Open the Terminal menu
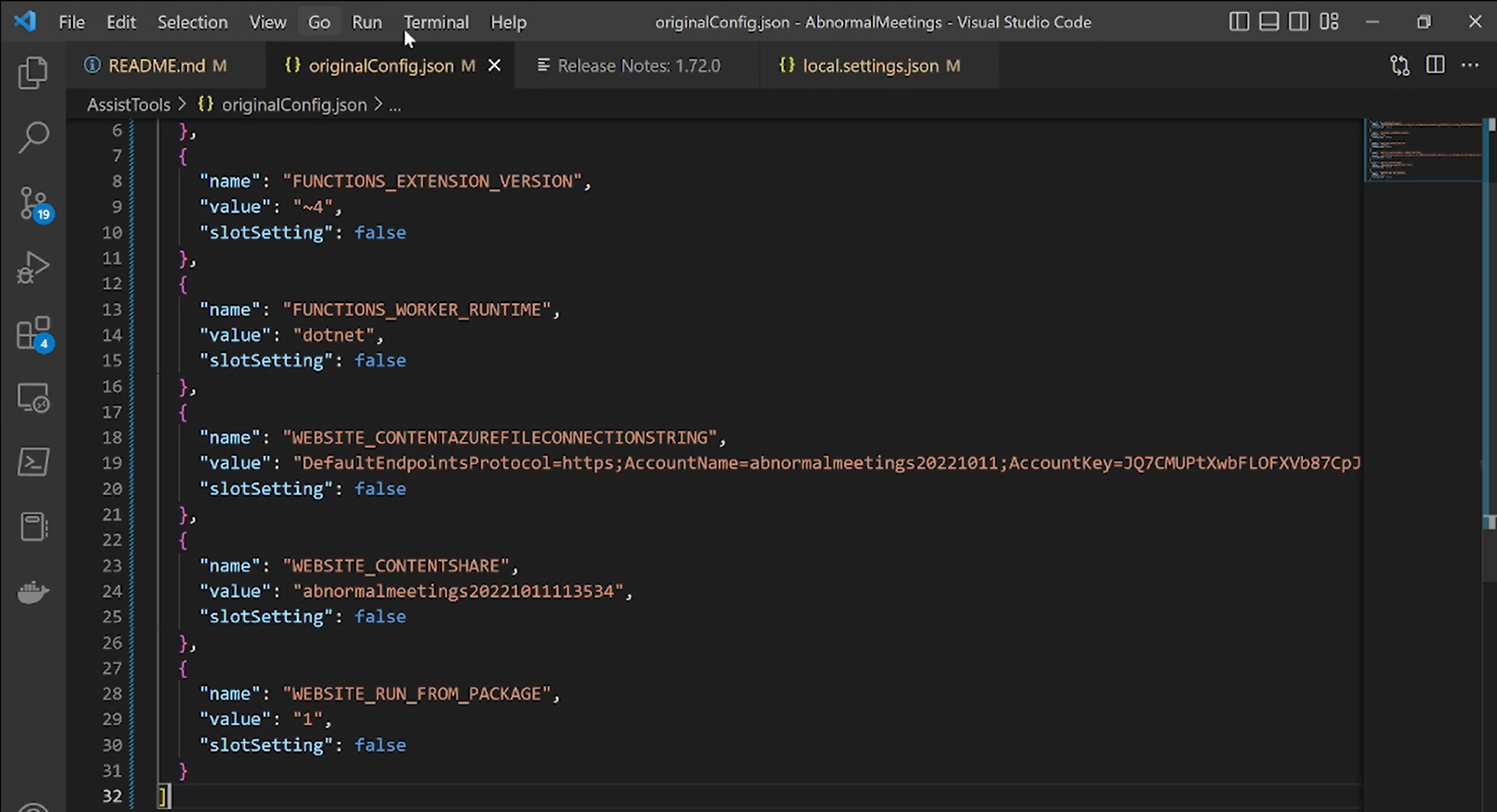Image resolution: width=1497 pixels, height=812 pixels. tap(436, 22)
